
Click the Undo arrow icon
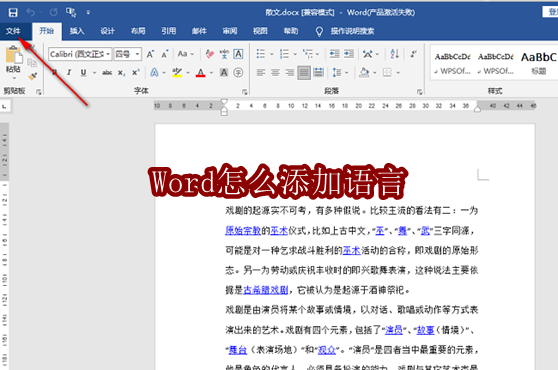coord(31,13)
